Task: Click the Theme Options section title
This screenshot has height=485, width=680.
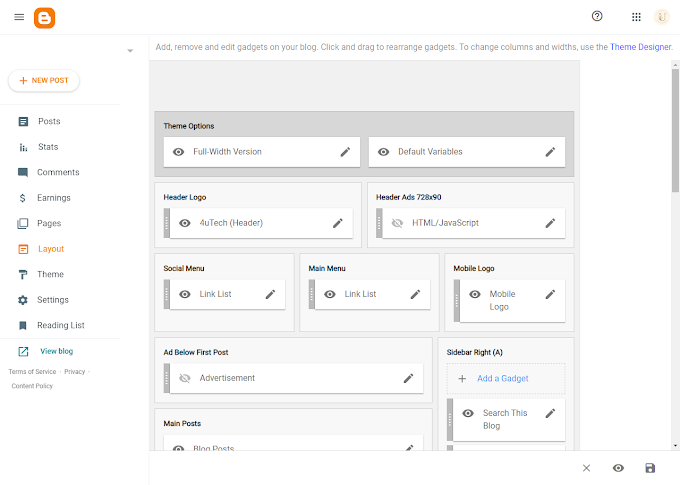Action: tap(189, 126)
